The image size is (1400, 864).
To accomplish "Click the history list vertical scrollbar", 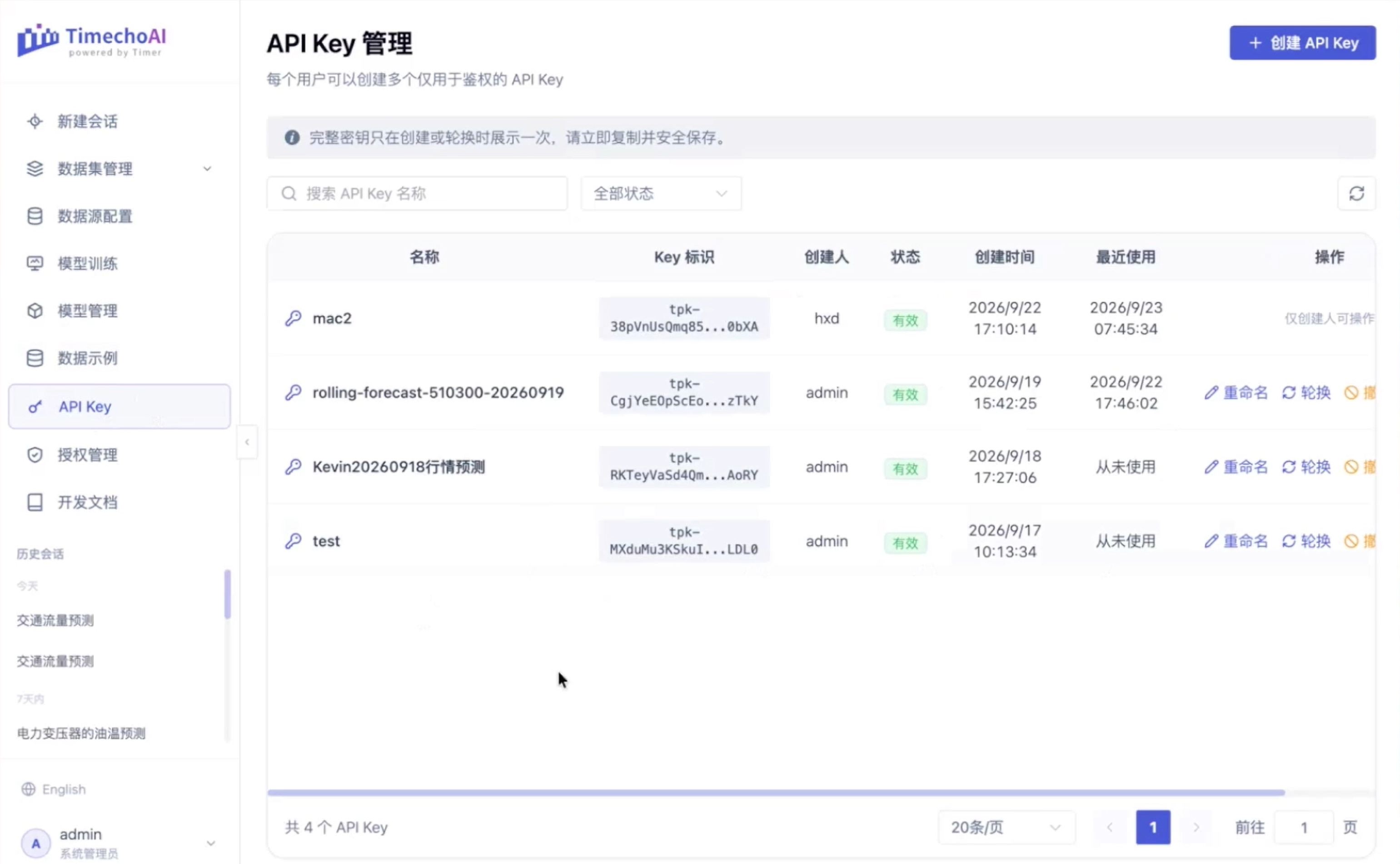I will pyautogui.click(x=228, y=594).
